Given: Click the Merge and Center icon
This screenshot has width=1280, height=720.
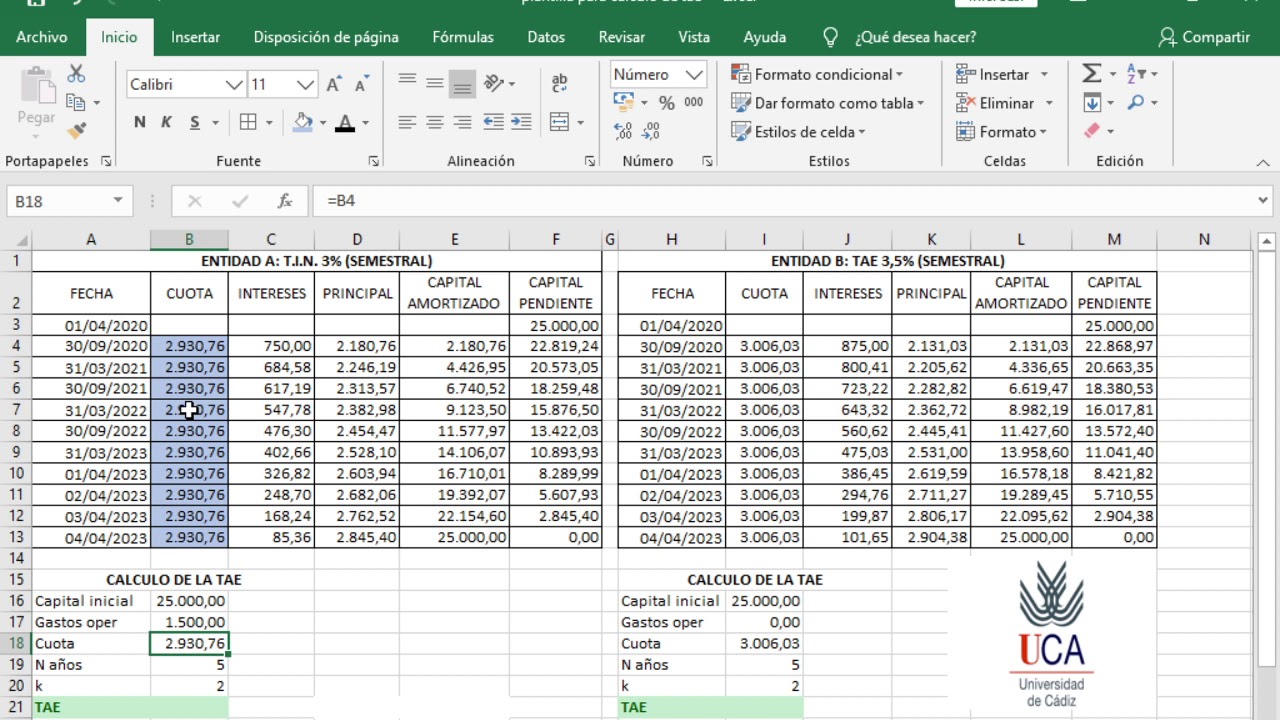Looking at the screenshot, I should (559, 122).
